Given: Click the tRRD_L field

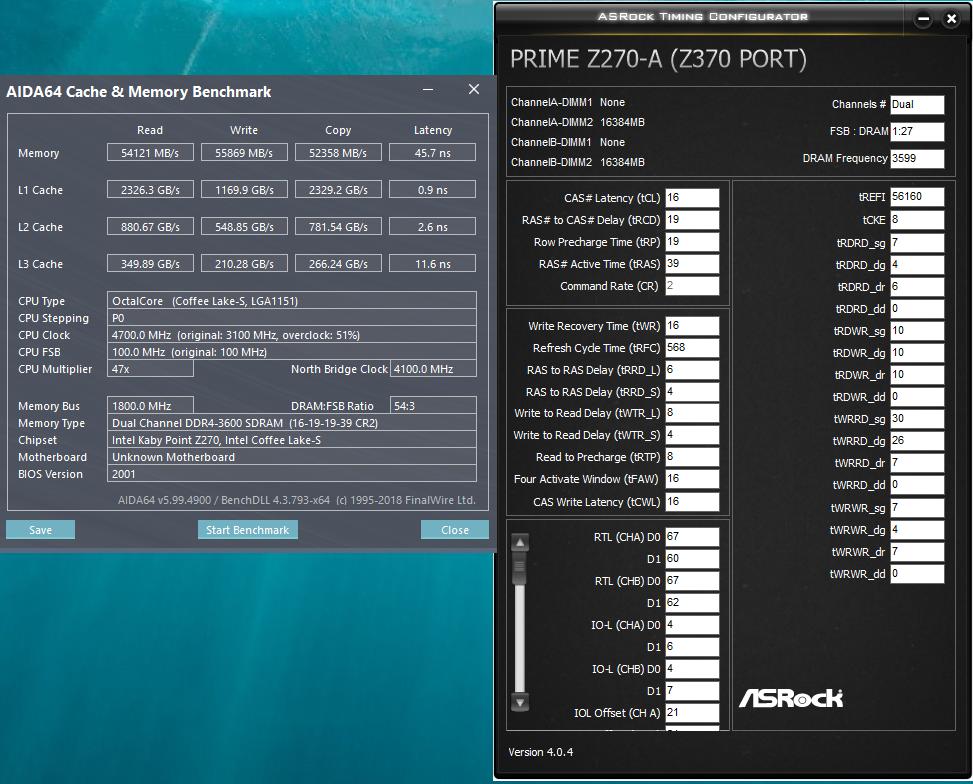Looking at the screenshot, I should 692,370.
